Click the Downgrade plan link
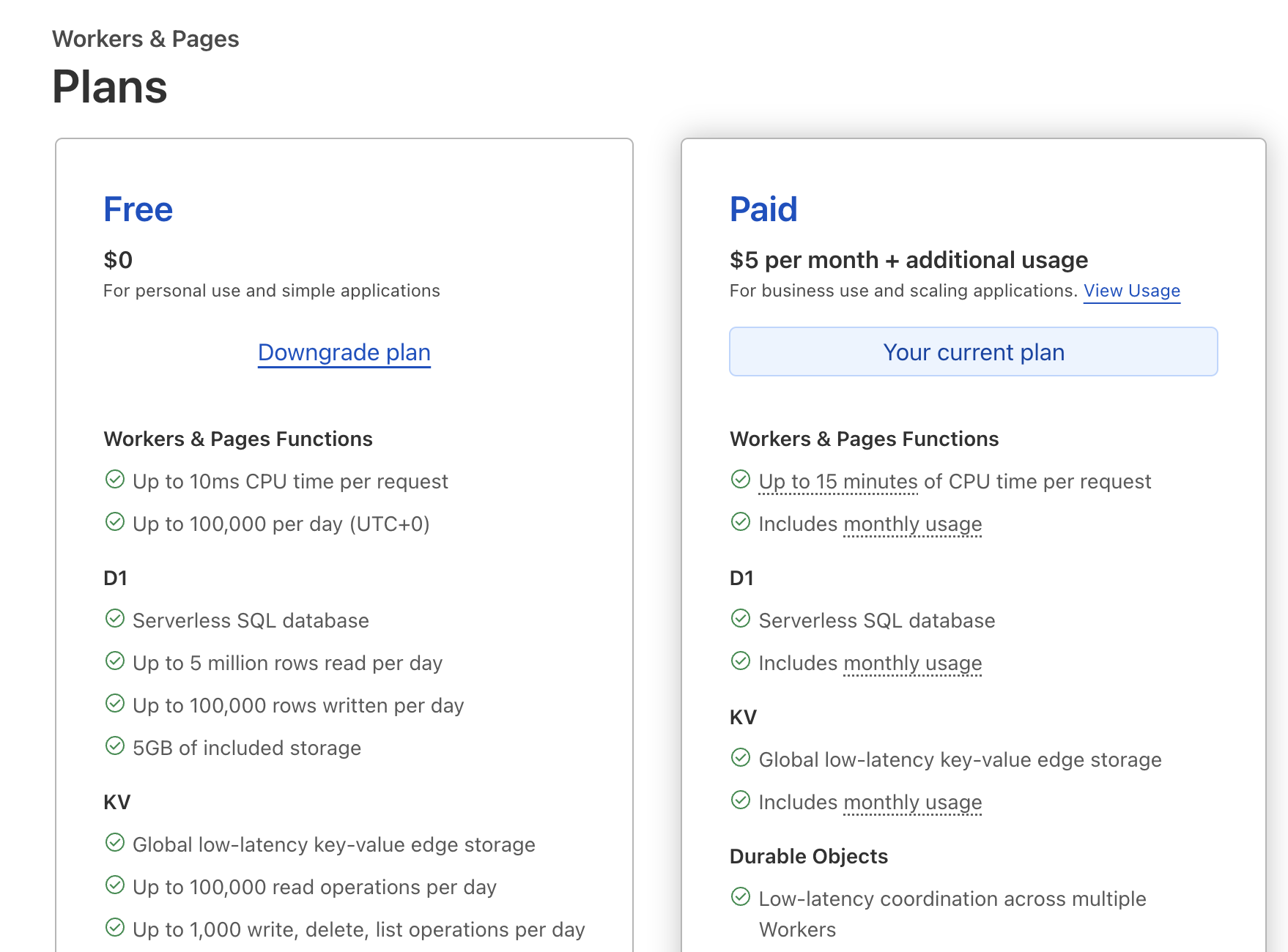 344,353
